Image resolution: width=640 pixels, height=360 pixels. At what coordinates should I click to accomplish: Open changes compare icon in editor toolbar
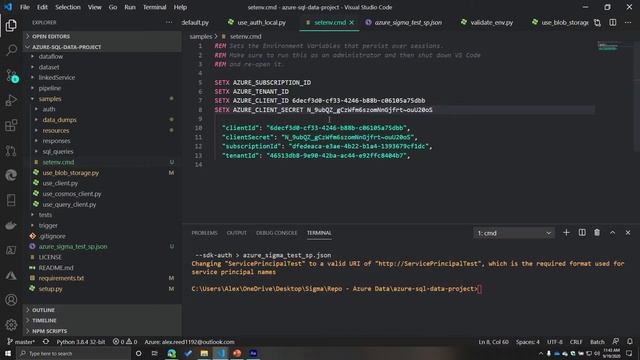coord(597,22)
